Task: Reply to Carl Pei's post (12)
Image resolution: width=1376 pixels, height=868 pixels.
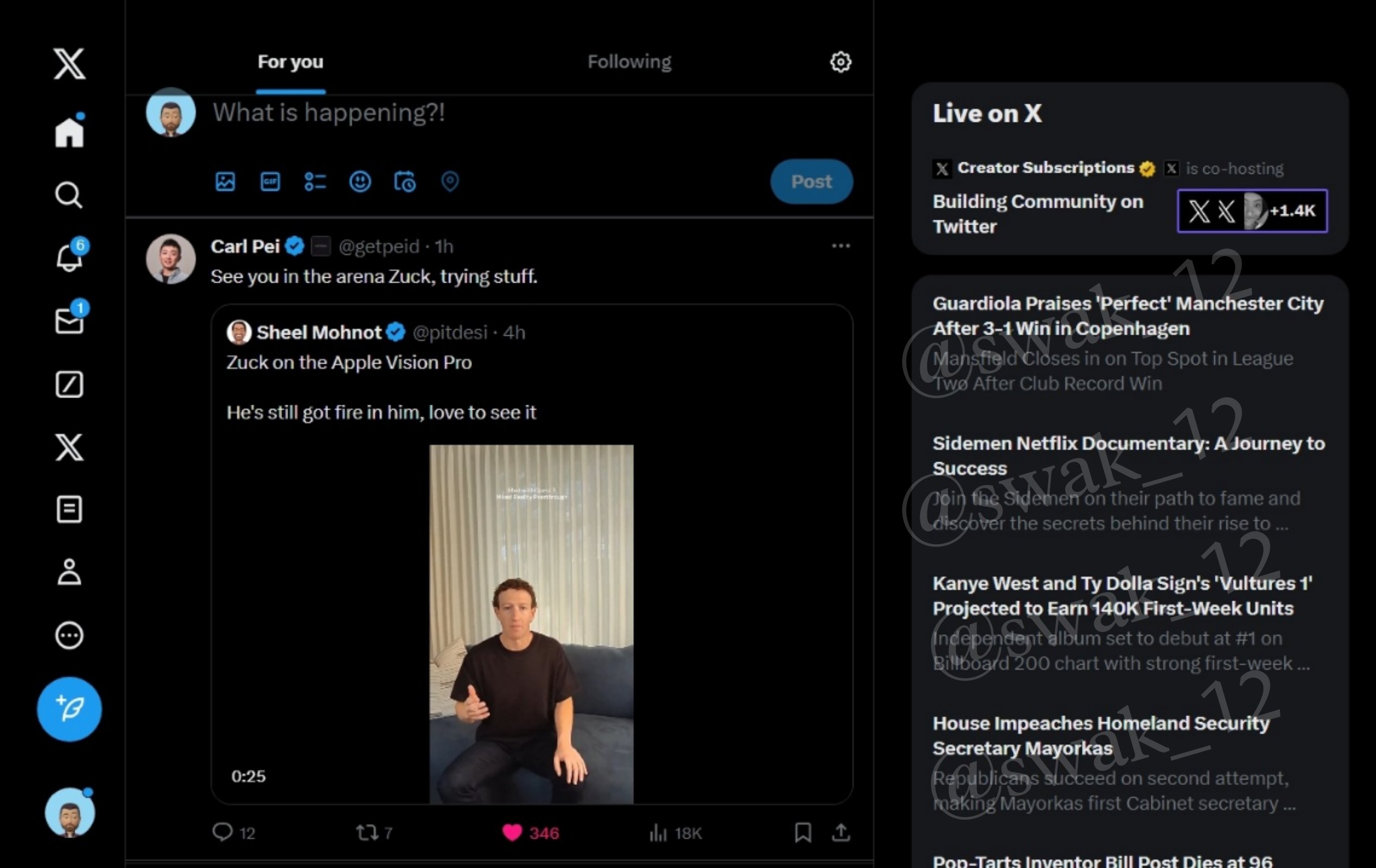Action: [x=234, y=833]
